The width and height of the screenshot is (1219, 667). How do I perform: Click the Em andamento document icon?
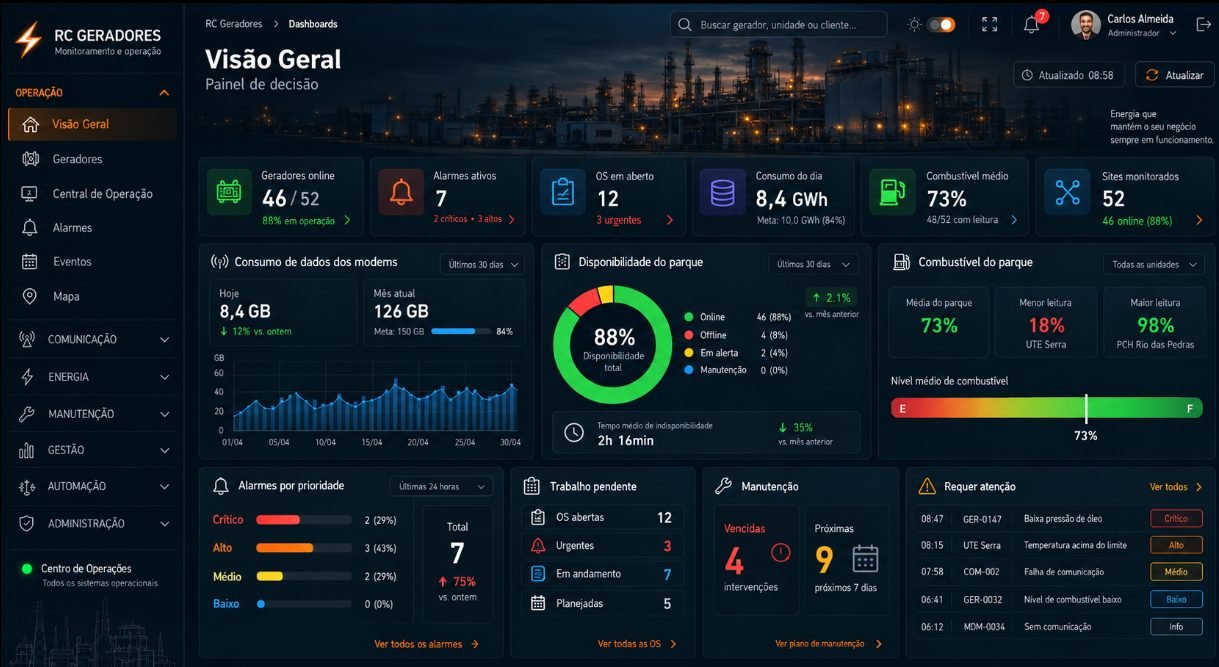coord(538,574)
